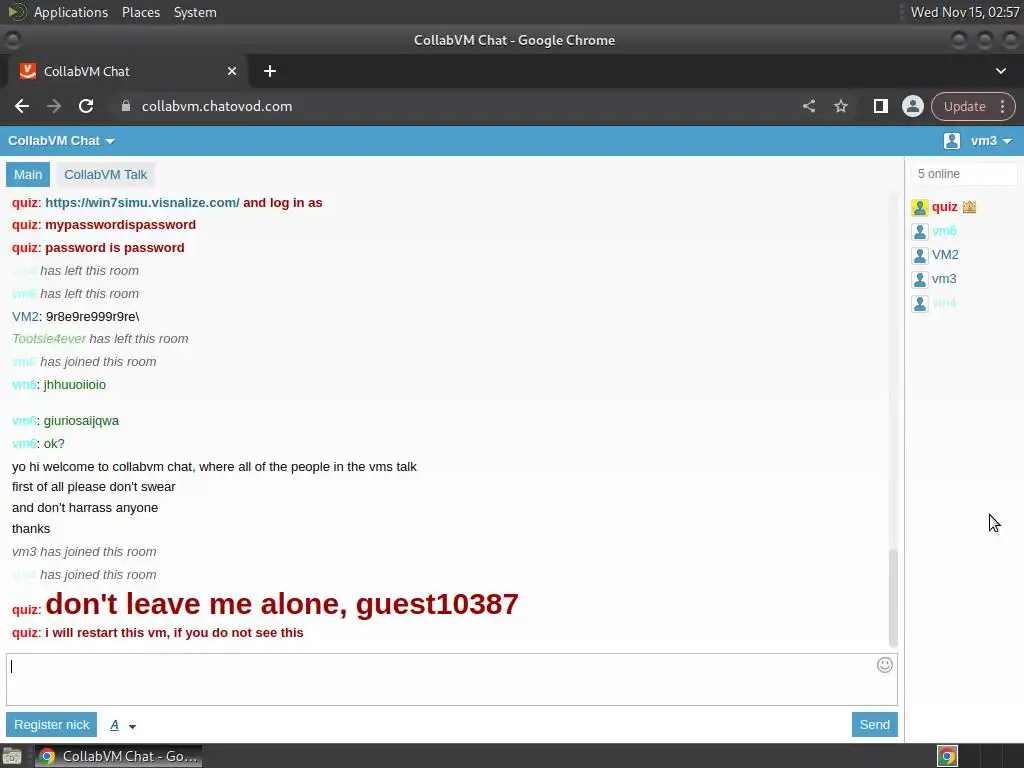This screenshot has width=1024, height=768.
Task: Click vm4's avatar in online list
Action: coord(920,304)
